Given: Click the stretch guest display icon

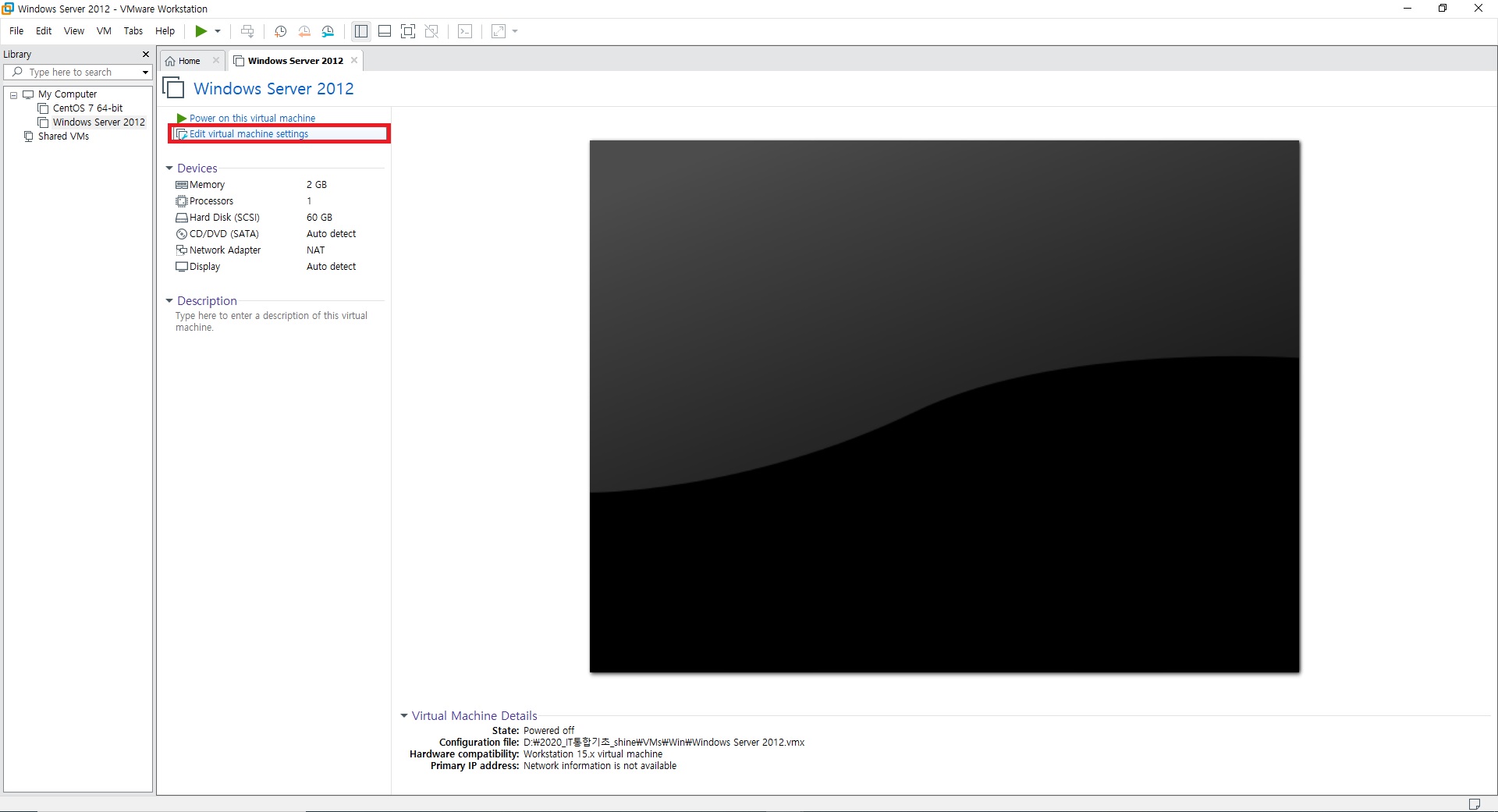Looking at the screenshot, I should [499, 31].
